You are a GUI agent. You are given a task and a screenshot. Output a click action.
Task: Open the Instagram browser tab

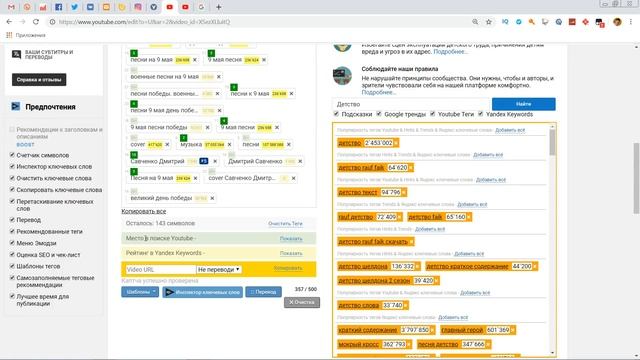click(x=138, y=7)
